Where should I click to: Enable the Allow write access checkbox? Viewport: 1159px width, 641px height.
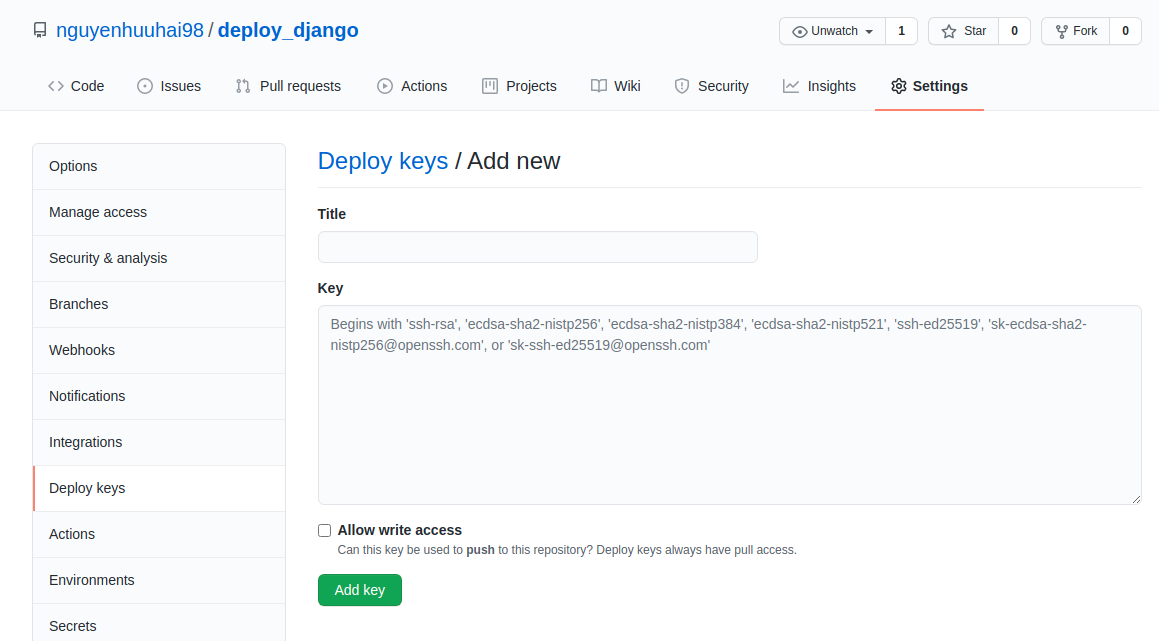click(x=324, y=530)
